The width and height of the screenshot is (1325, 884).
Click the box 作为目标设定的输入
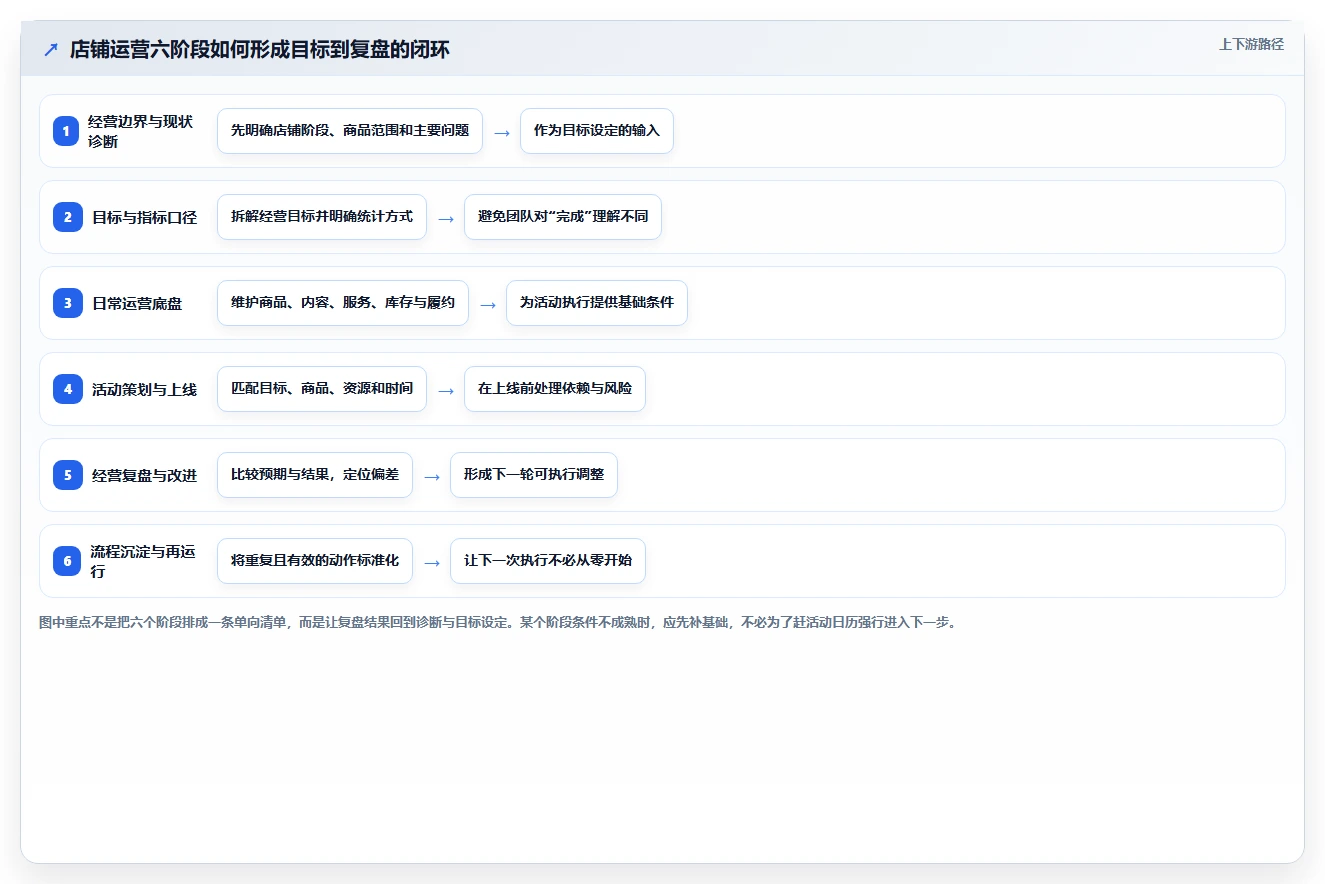click(597, 131)
